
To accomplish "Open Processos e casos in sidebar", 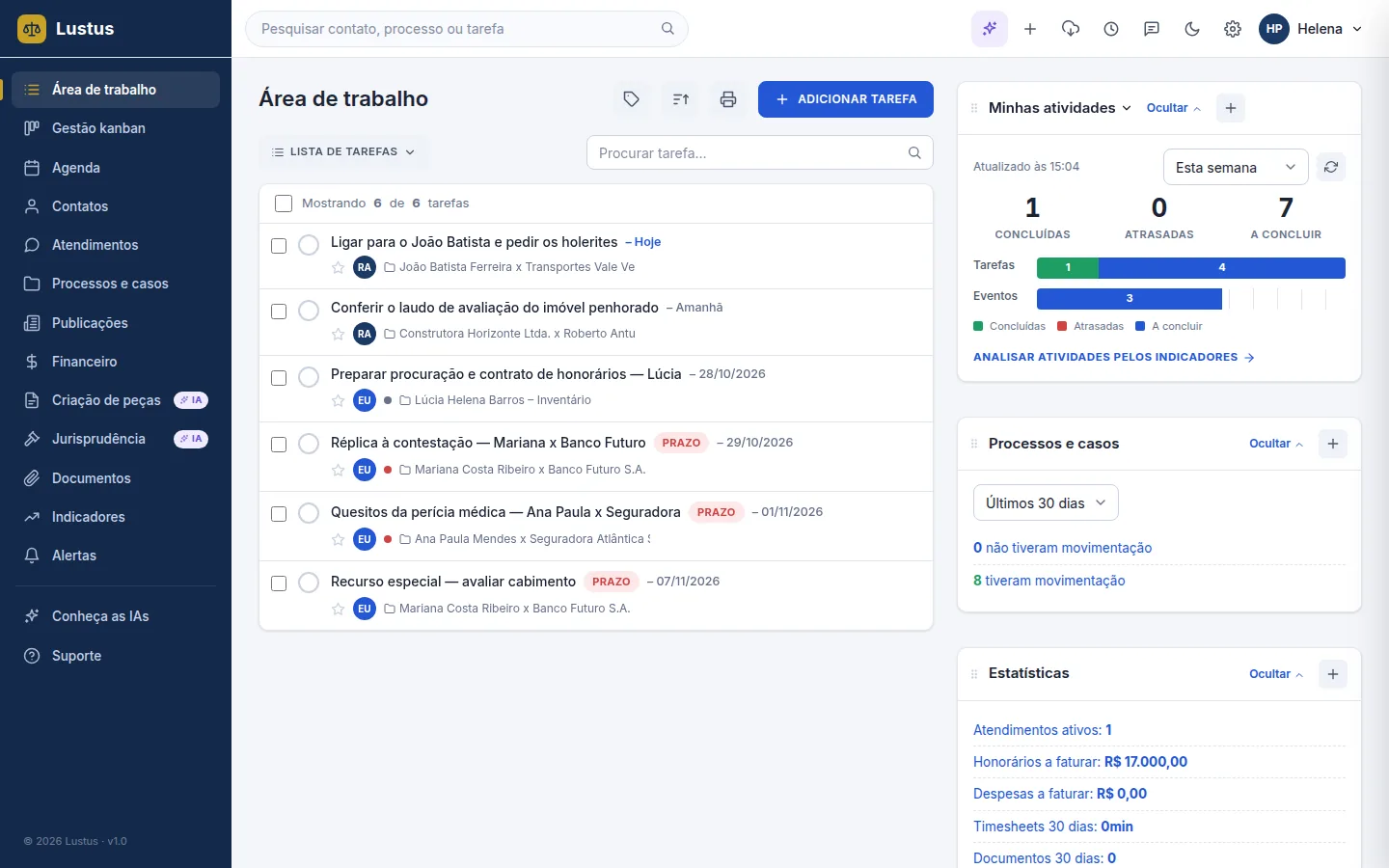I will click(116, 284).
